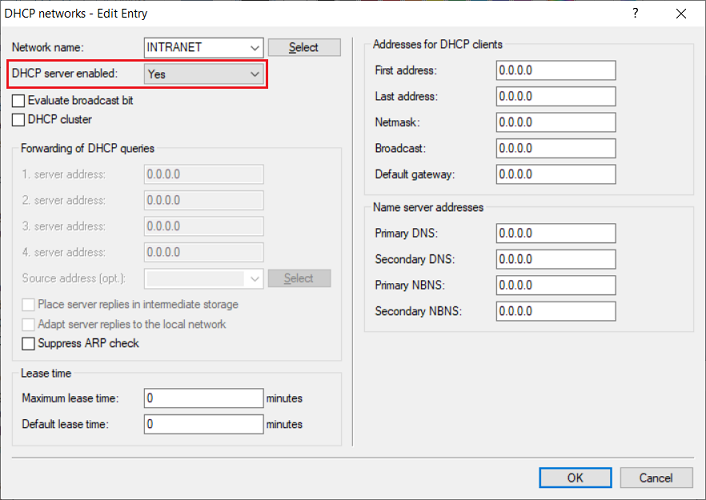Viewport: 706px width, 500px height.
Task: Focus the Secondary DNS input
Action: pyautogui.click(x=555, y=260)
